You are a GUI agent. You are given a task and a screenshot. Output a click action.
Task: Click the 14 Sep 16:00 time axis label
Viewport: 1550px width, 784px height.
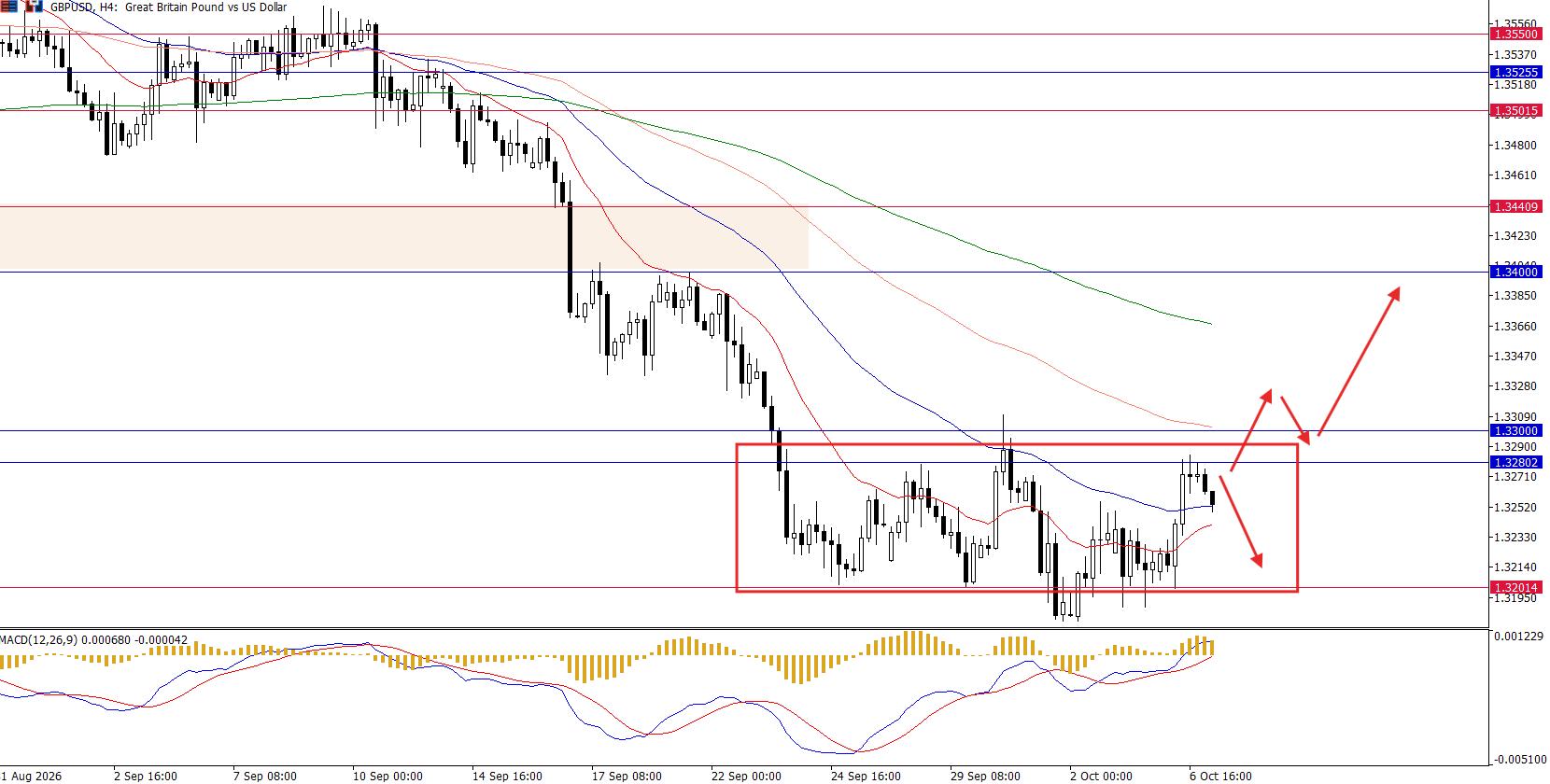point(507,776)
